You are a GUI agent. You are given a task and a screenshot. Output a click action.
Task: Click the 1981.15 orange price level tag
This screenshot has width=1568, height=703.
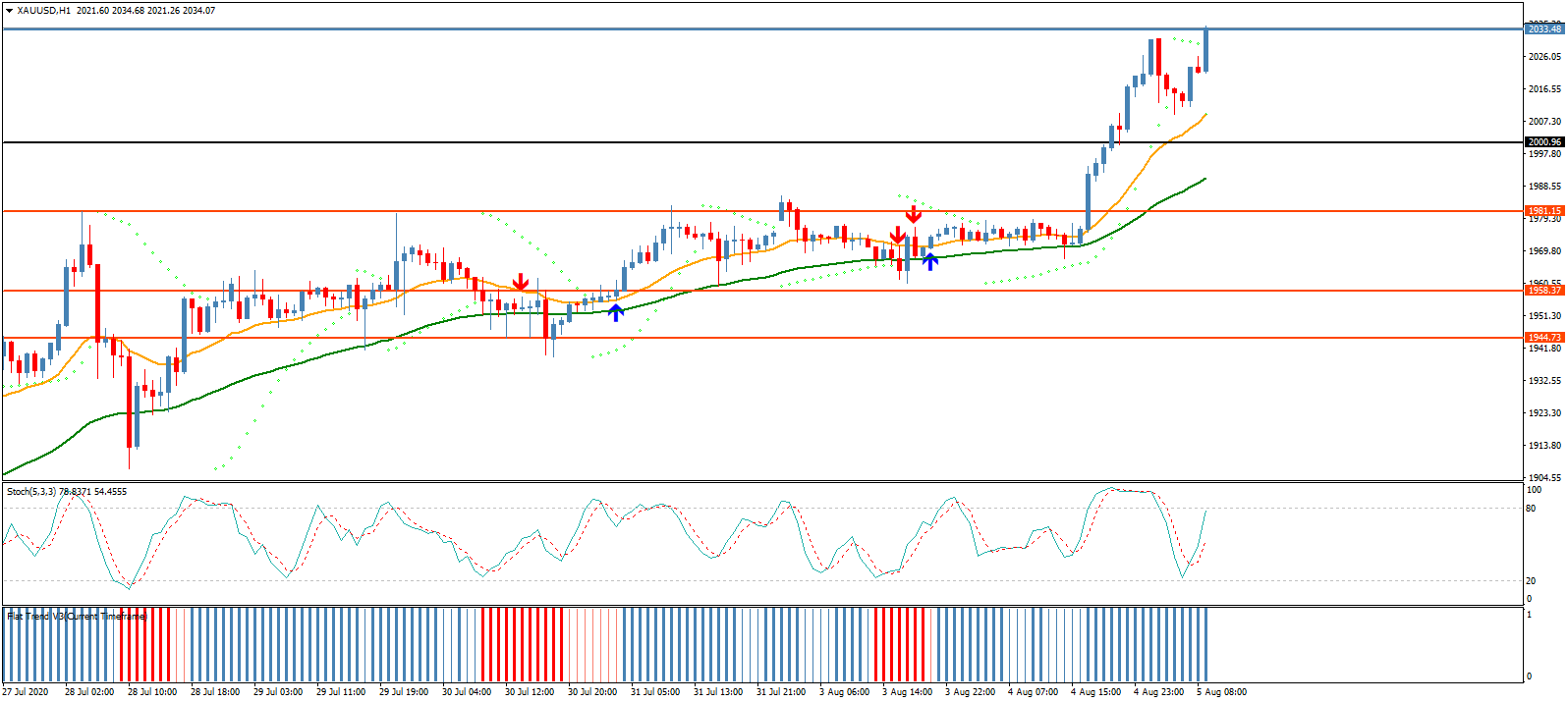click(1543, 211)
